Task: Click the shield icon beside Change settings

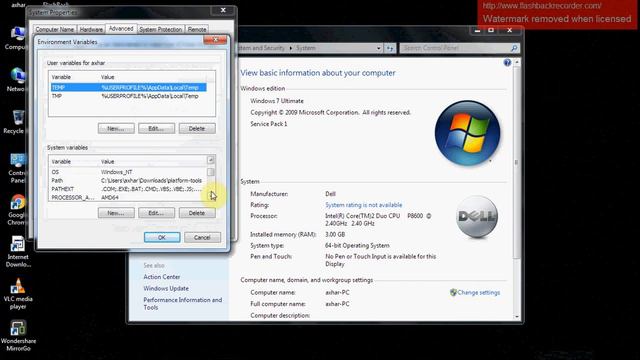Action: click(x=453, y=292)
